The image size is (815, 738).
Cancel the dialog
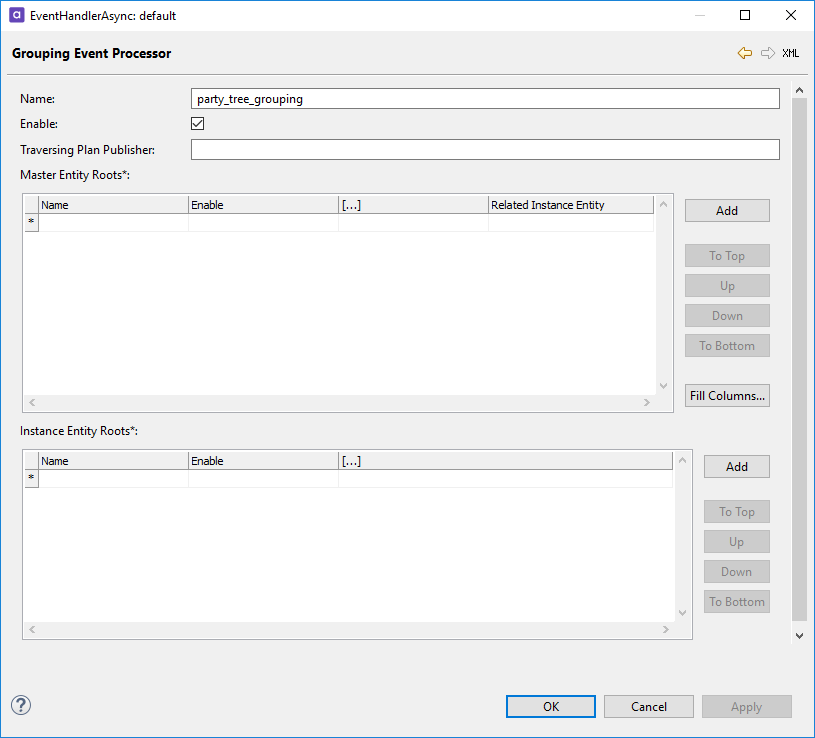[648, 707]
